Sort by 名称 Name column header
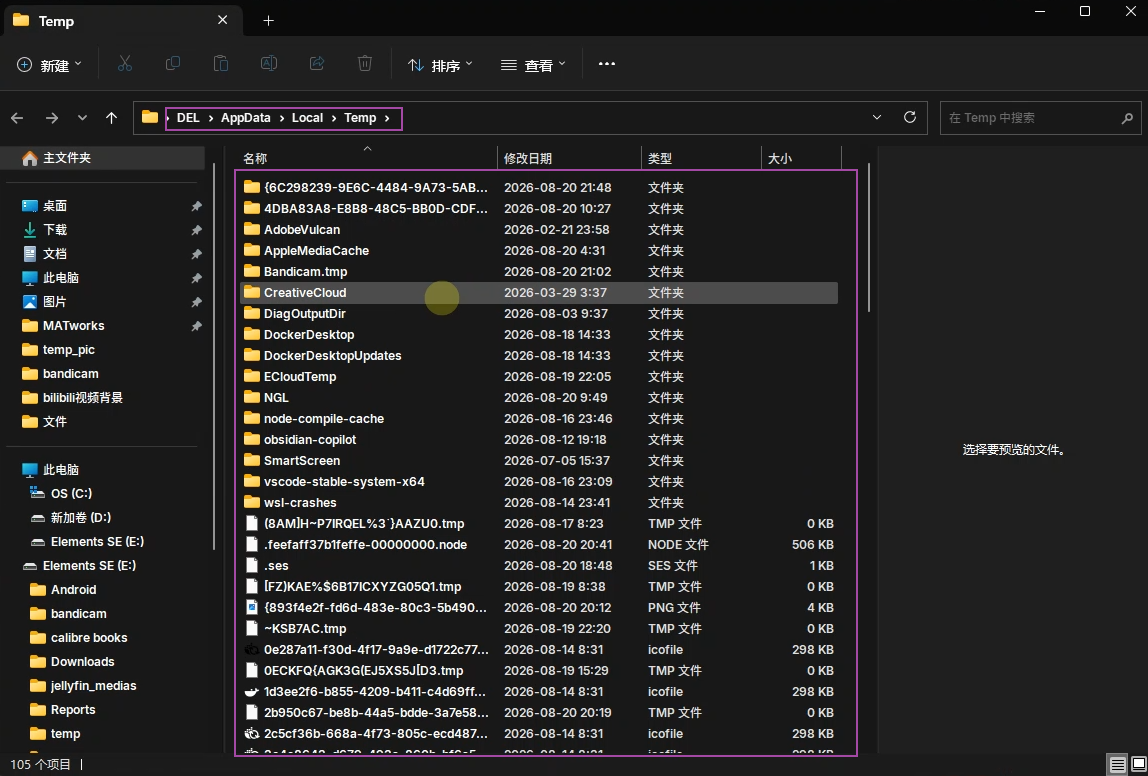 (x=368, y=158)
